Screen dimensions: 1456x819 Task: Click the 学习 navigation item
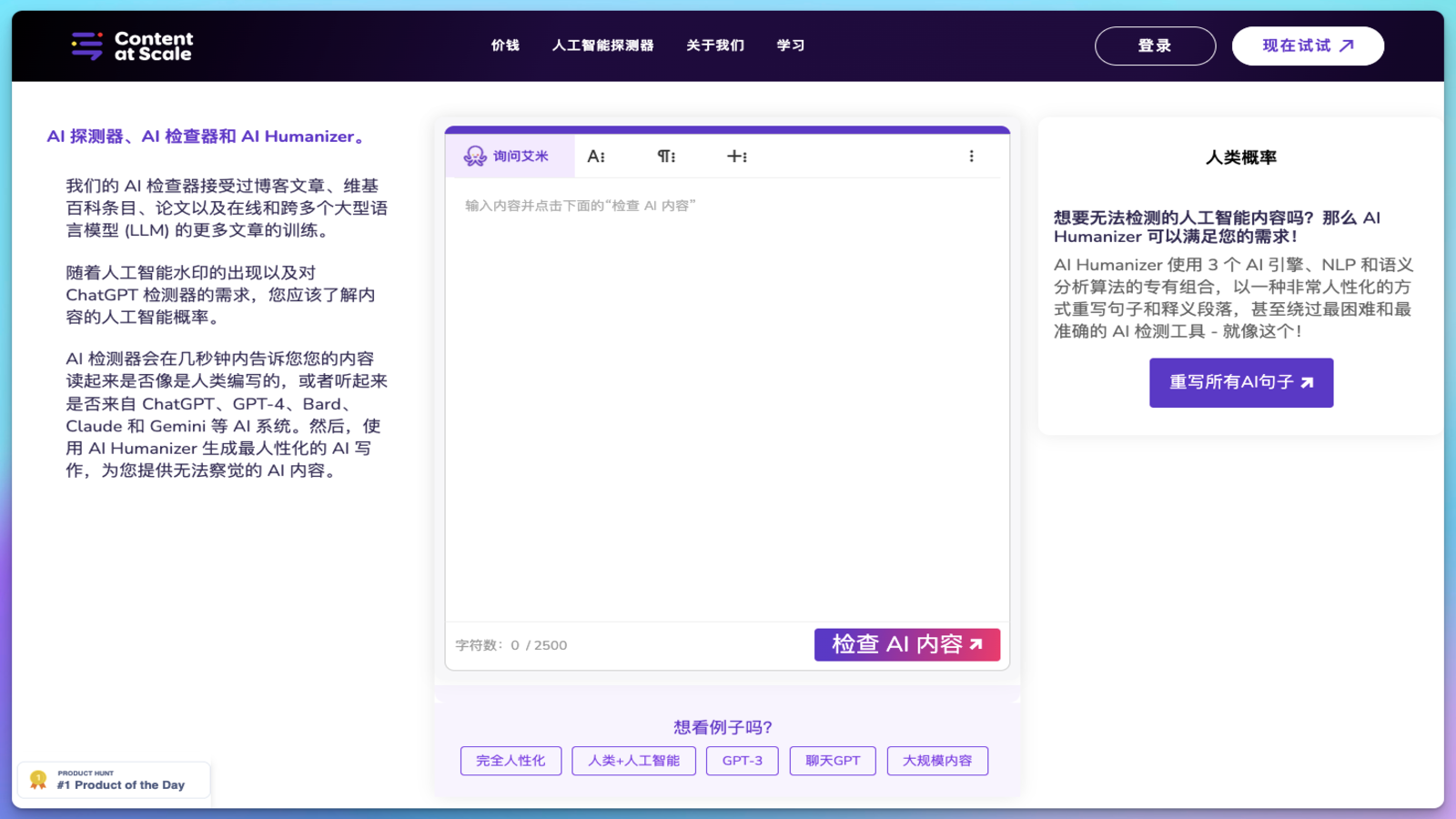pos(790,45)
